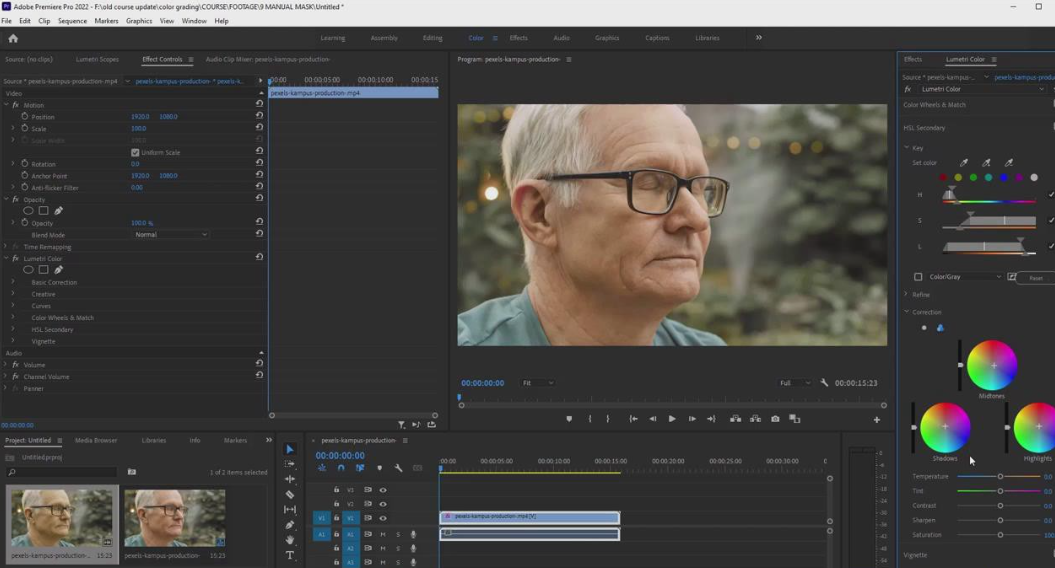This screenshot has width=1055, height=568.
Task: Add marker in program monitor
Action: pyautogui.click(x=569, y=419)
